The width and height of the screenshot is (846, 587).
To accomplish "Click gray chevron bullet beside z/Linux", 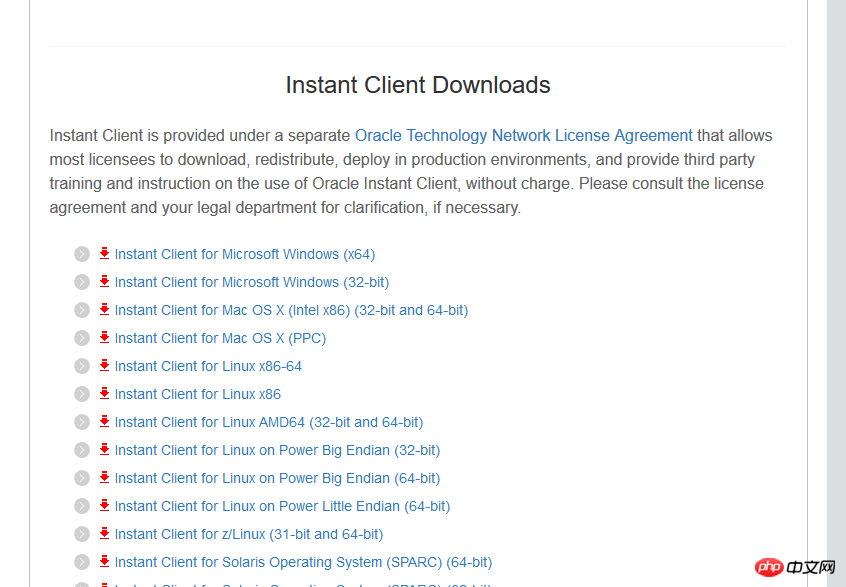I will click(x=82, y=535).
